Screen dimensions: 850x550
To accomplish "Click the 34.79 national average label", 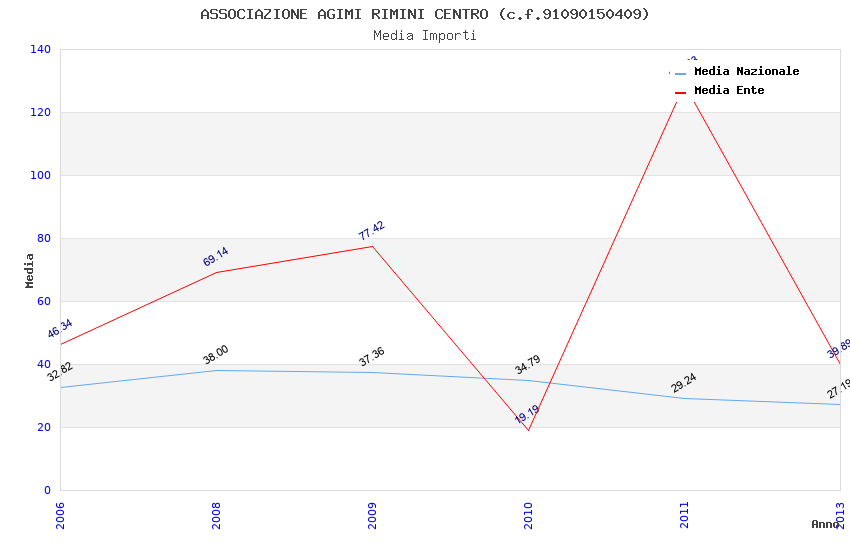I will tap(528, 365).
